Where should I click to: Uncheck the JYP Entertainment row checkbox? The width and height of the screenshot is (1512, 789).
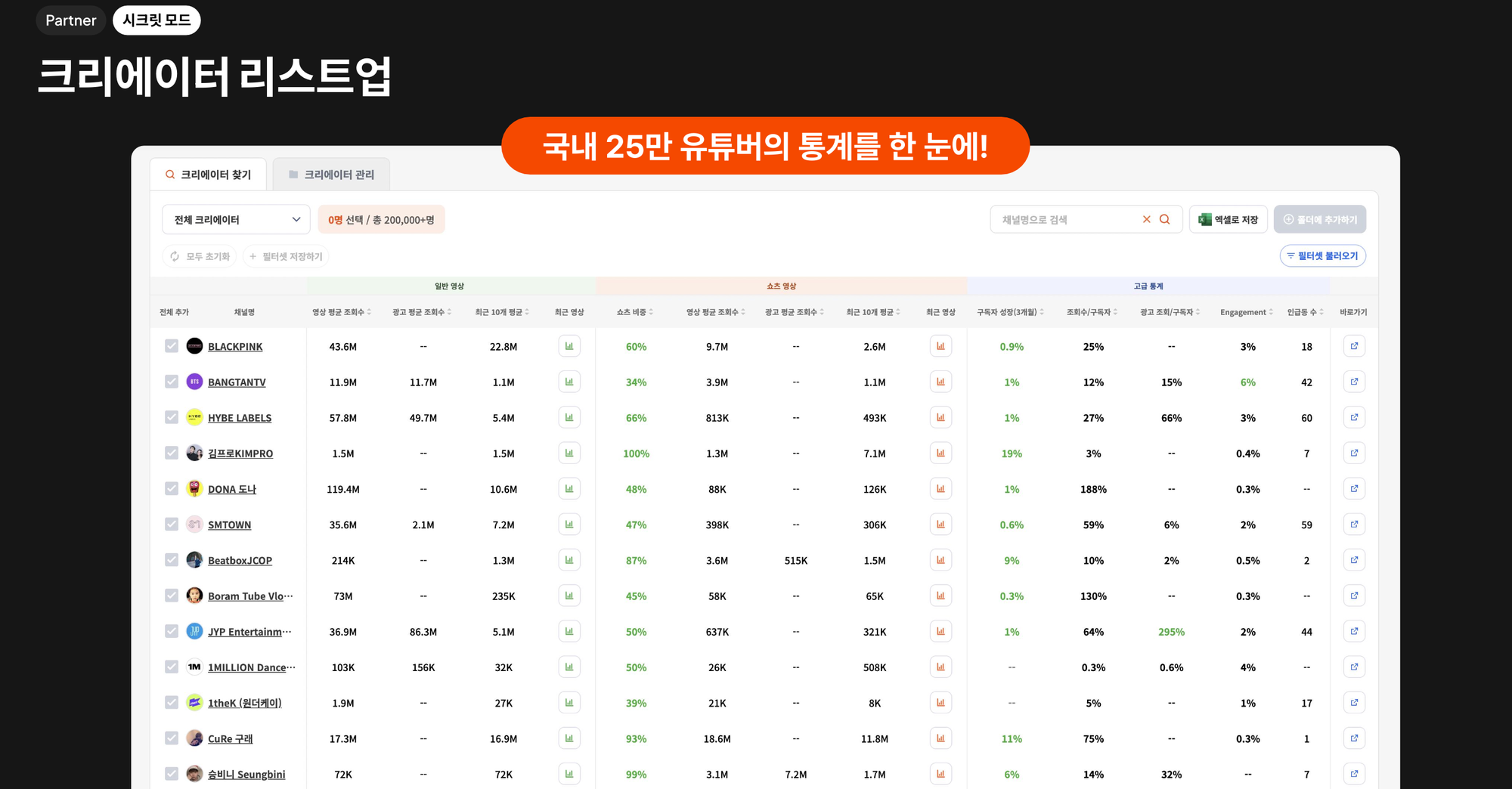tap(171, 631)
